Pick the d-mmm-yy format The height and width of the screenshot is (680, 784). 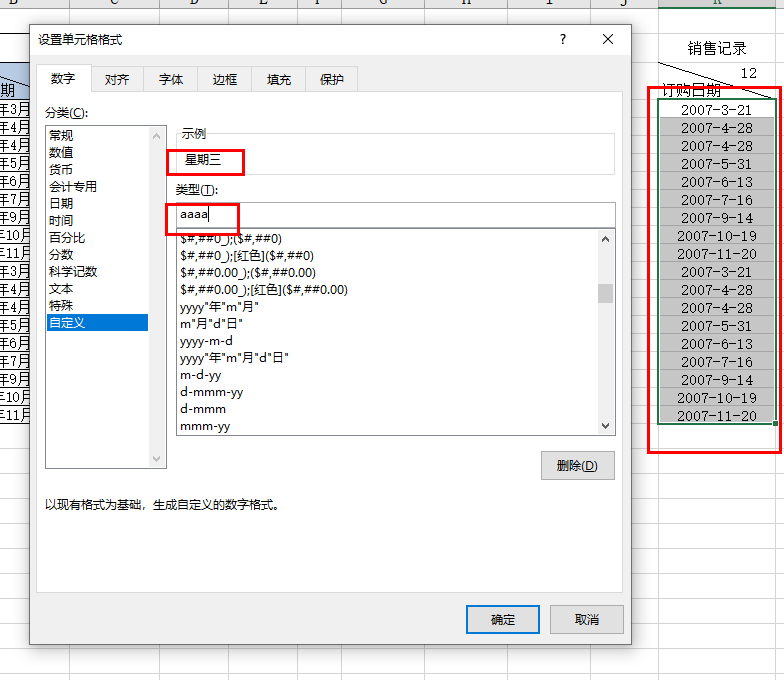pyautogui.click(x=211, y=391)
